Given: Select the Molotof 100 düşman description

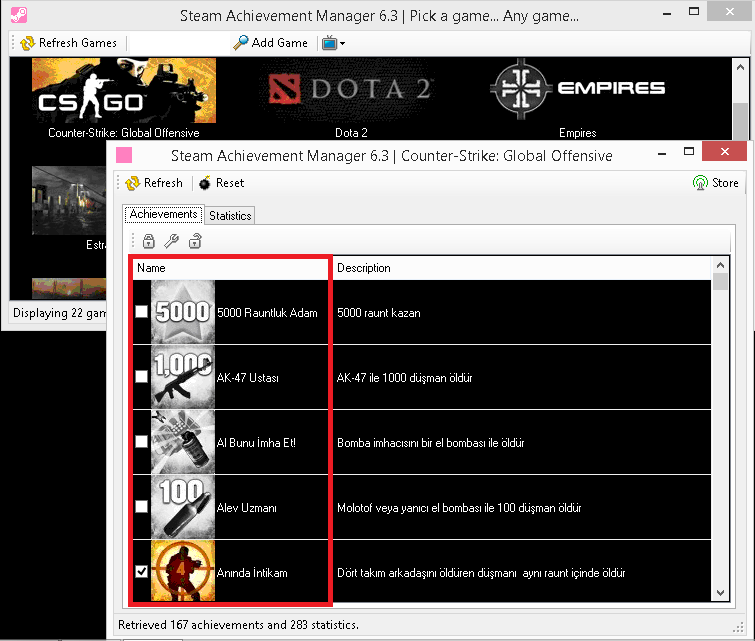Looking at the screenshot, I should (x=459, y=508).
